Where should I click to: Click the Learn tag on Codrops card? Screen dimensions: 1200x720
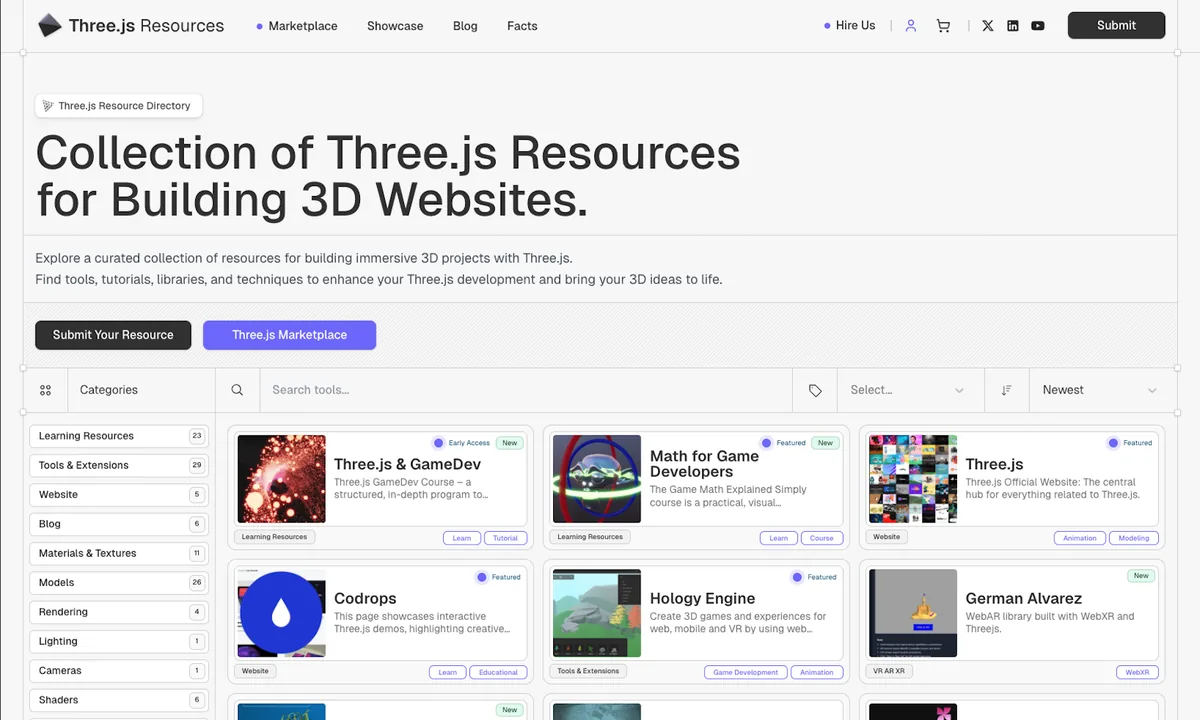click(447, 672)
